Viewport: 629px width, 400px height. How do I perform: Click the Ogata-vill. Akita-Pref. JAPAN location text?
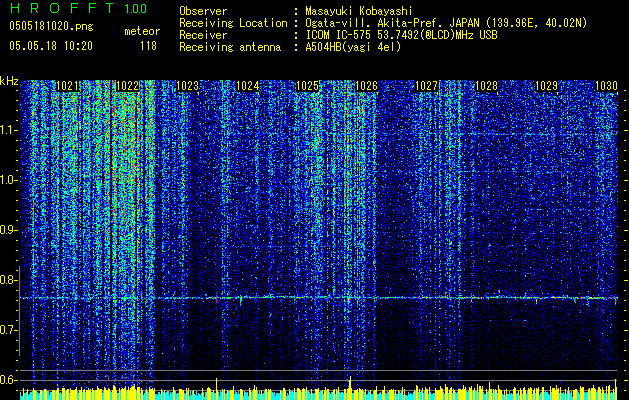click(446, 23)
